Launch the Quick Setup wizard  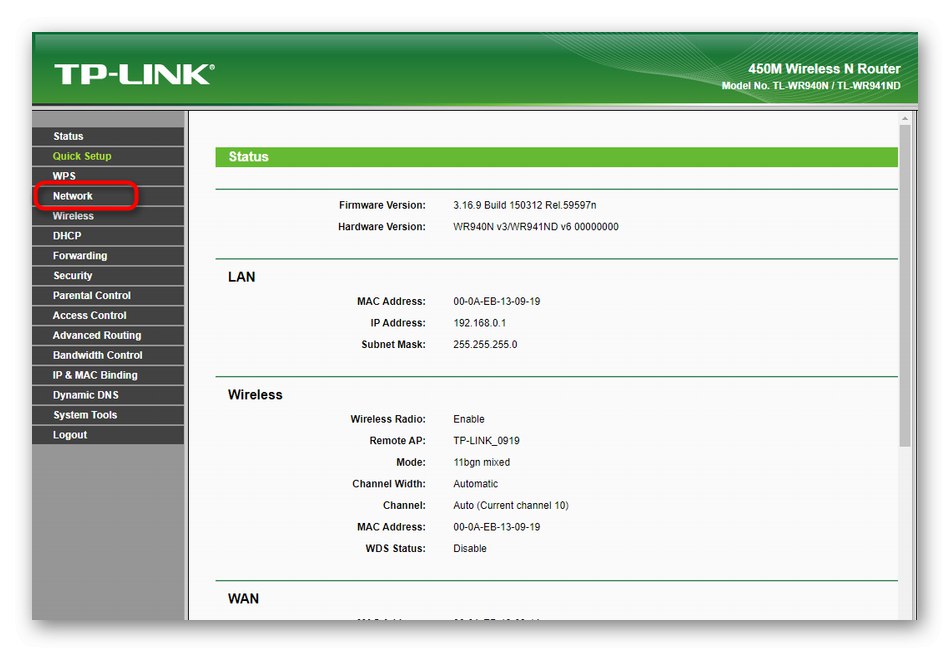81,155
